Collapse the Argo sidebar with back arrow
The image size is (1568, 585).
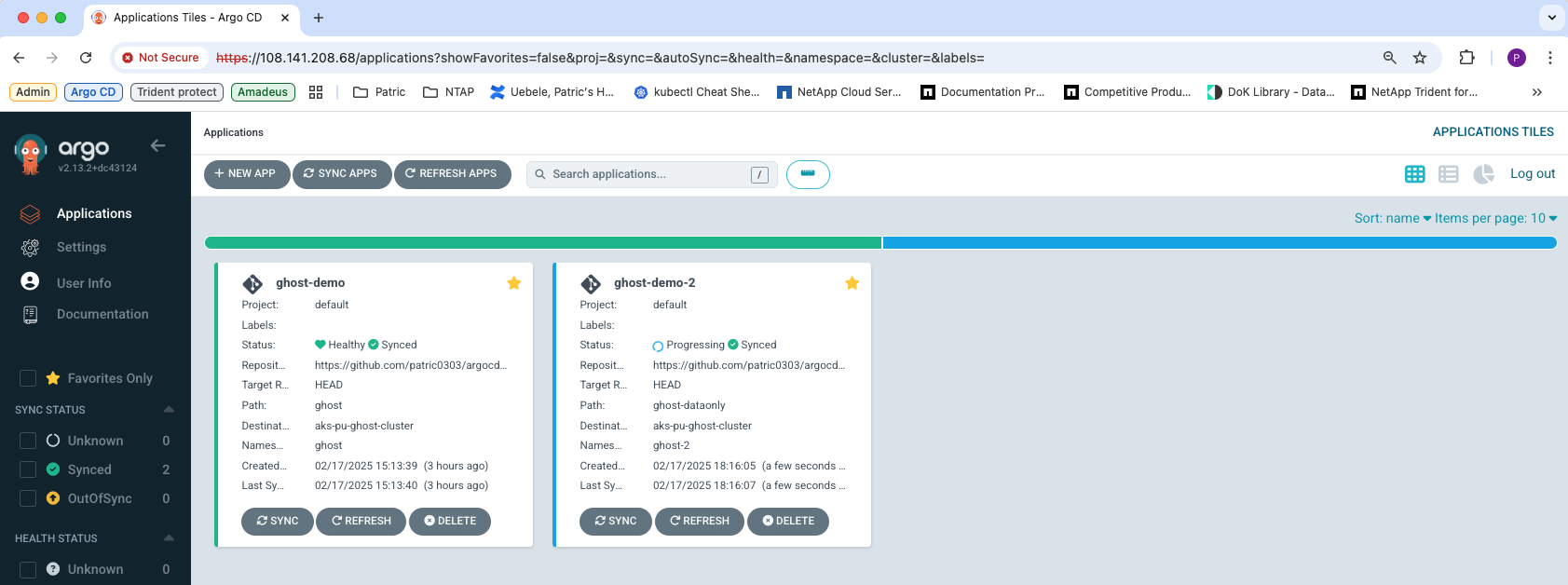pos(157,145)
